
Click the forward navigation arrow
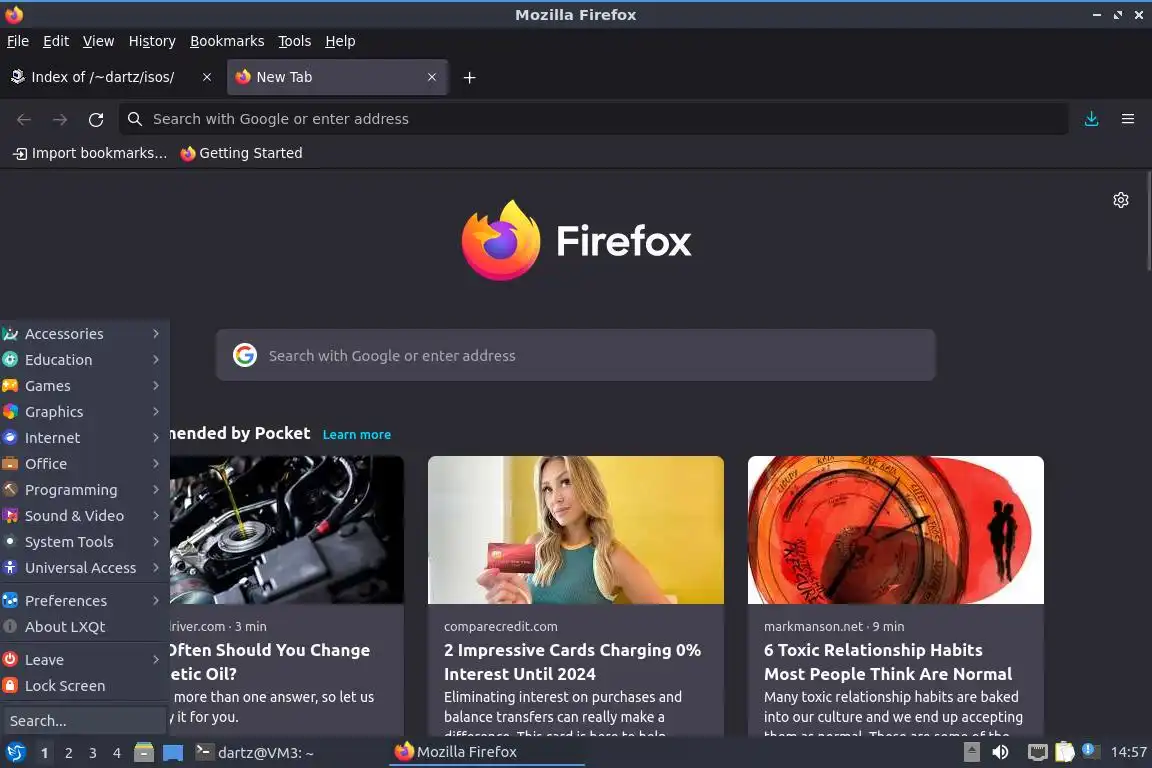60,120
